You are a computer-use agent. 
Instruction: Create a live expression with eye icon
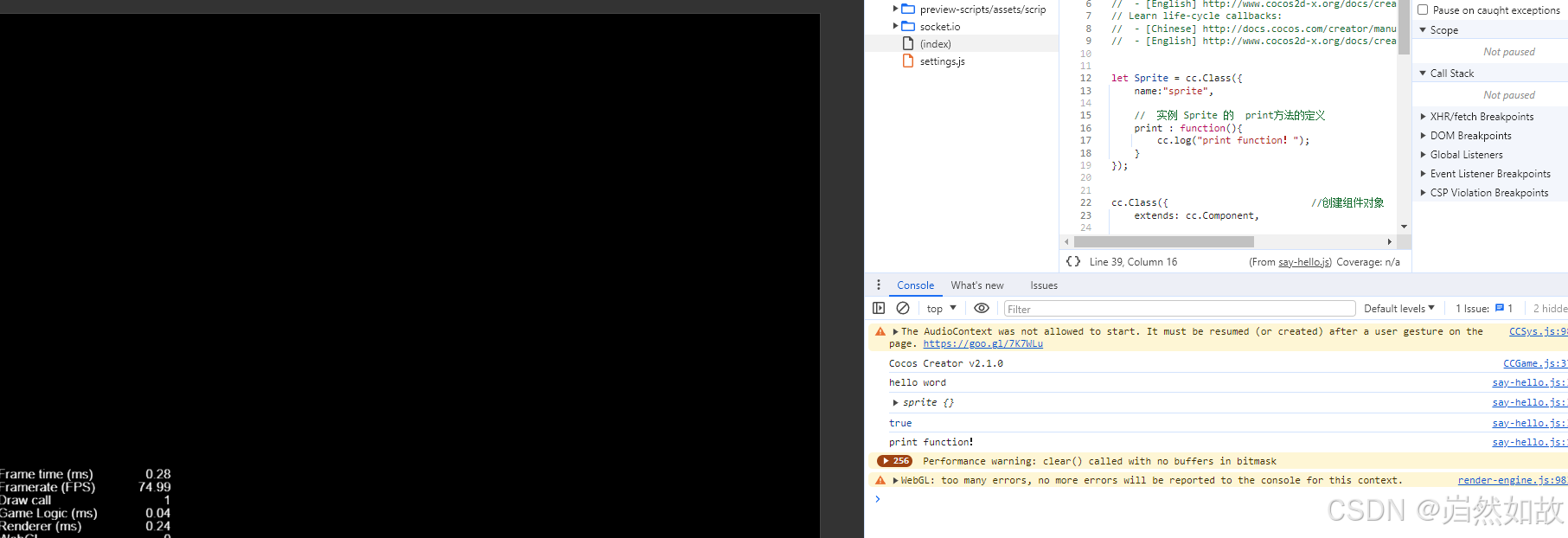pyautogui.click(x=982, y=308)
